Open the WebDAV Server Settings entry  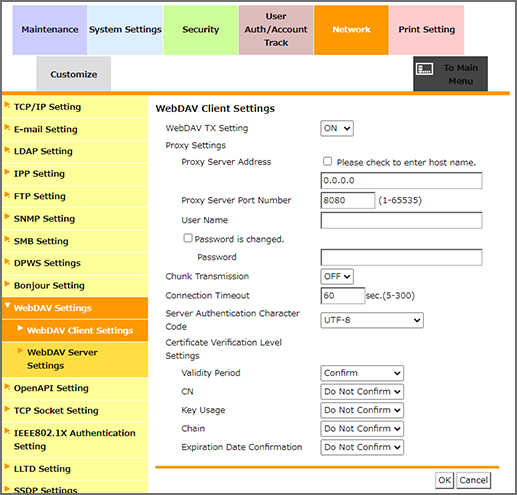point(75,359)
